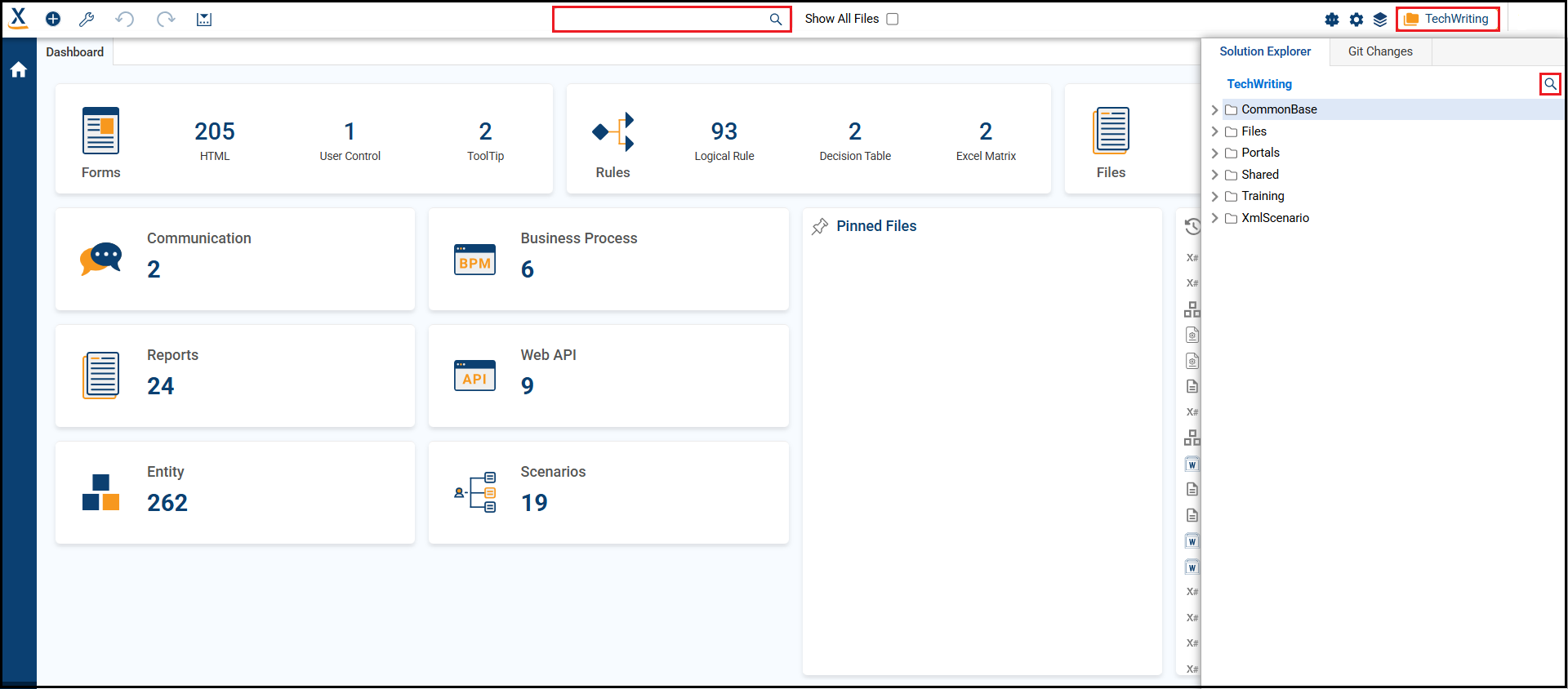This screenshot has height=689, width=1568.
Task: Open the wrench tools icon
Action: (87, 19)
